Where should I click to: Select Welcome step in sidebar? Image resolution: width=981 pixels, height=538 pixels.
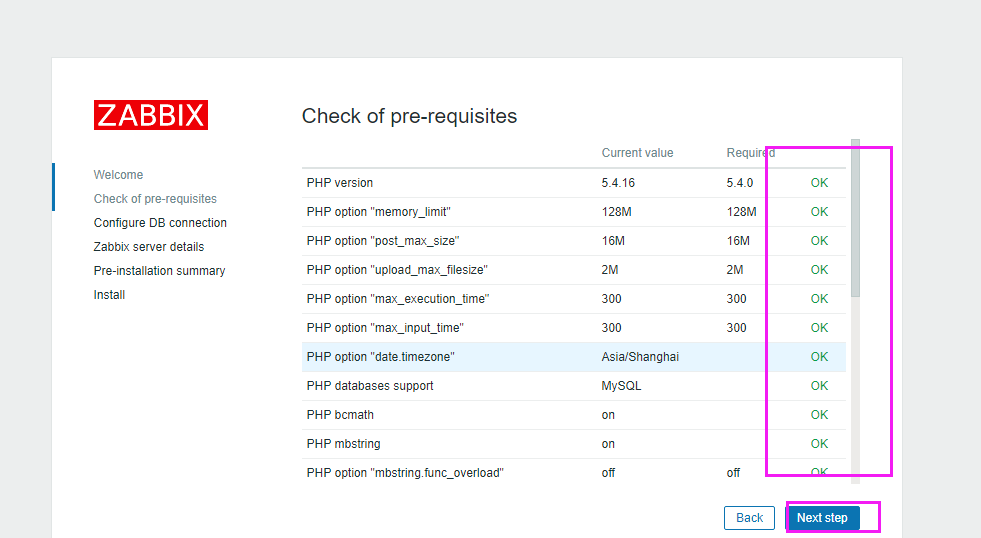pos(118,175)
